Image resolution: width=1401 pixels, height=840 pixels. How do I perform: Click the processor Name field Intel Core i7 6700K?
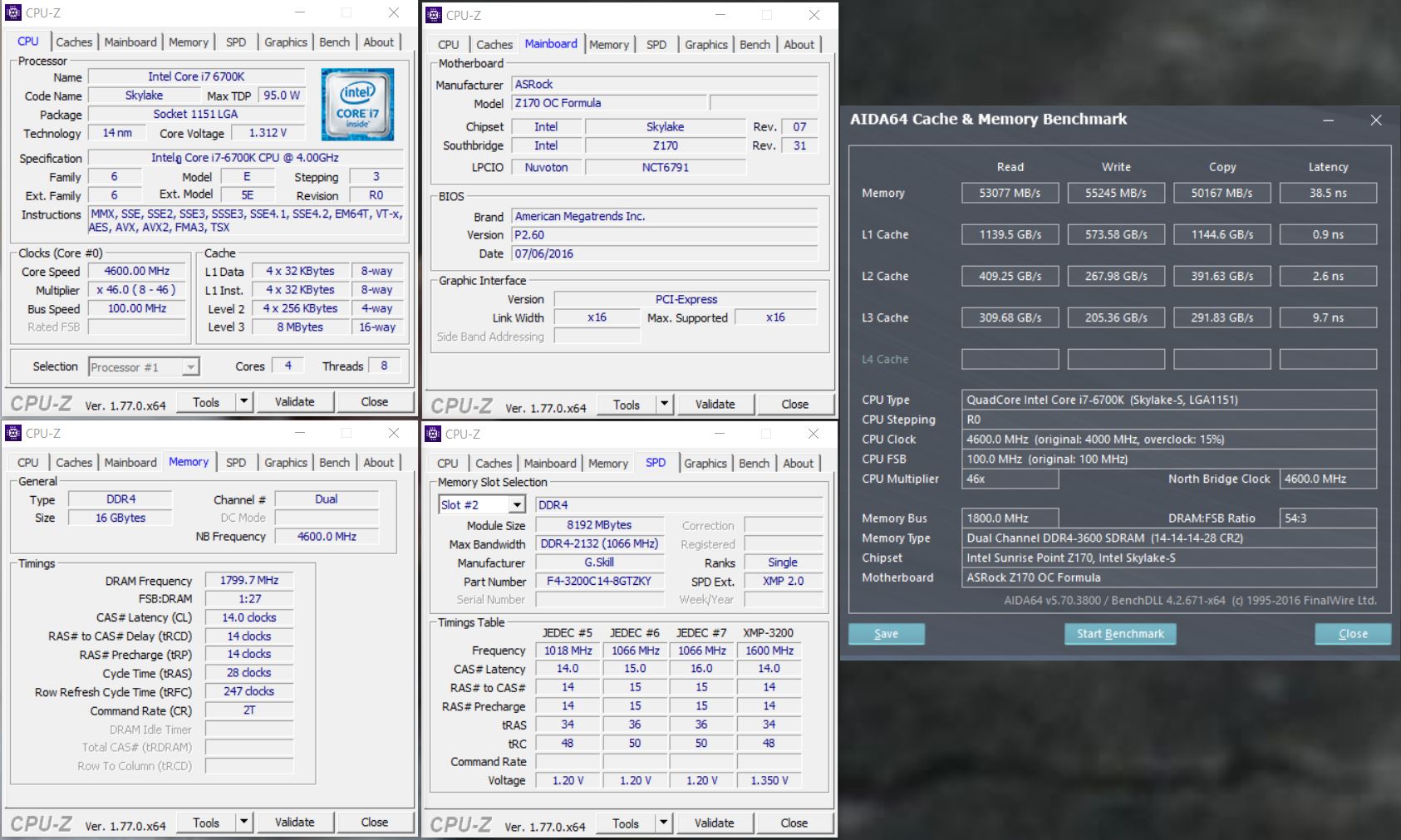197,76
